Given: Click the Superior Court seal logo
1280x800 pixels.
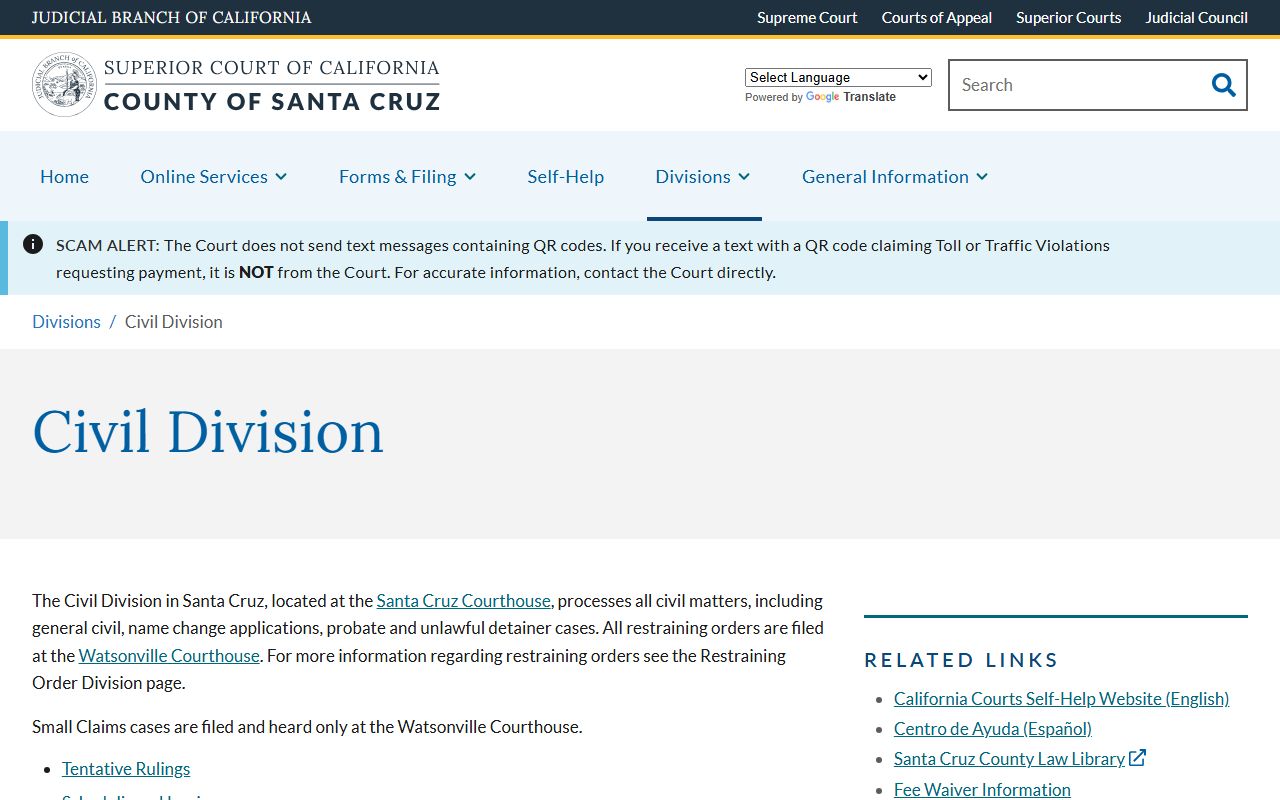Looking at the screenshot, I should click(64, 85).
